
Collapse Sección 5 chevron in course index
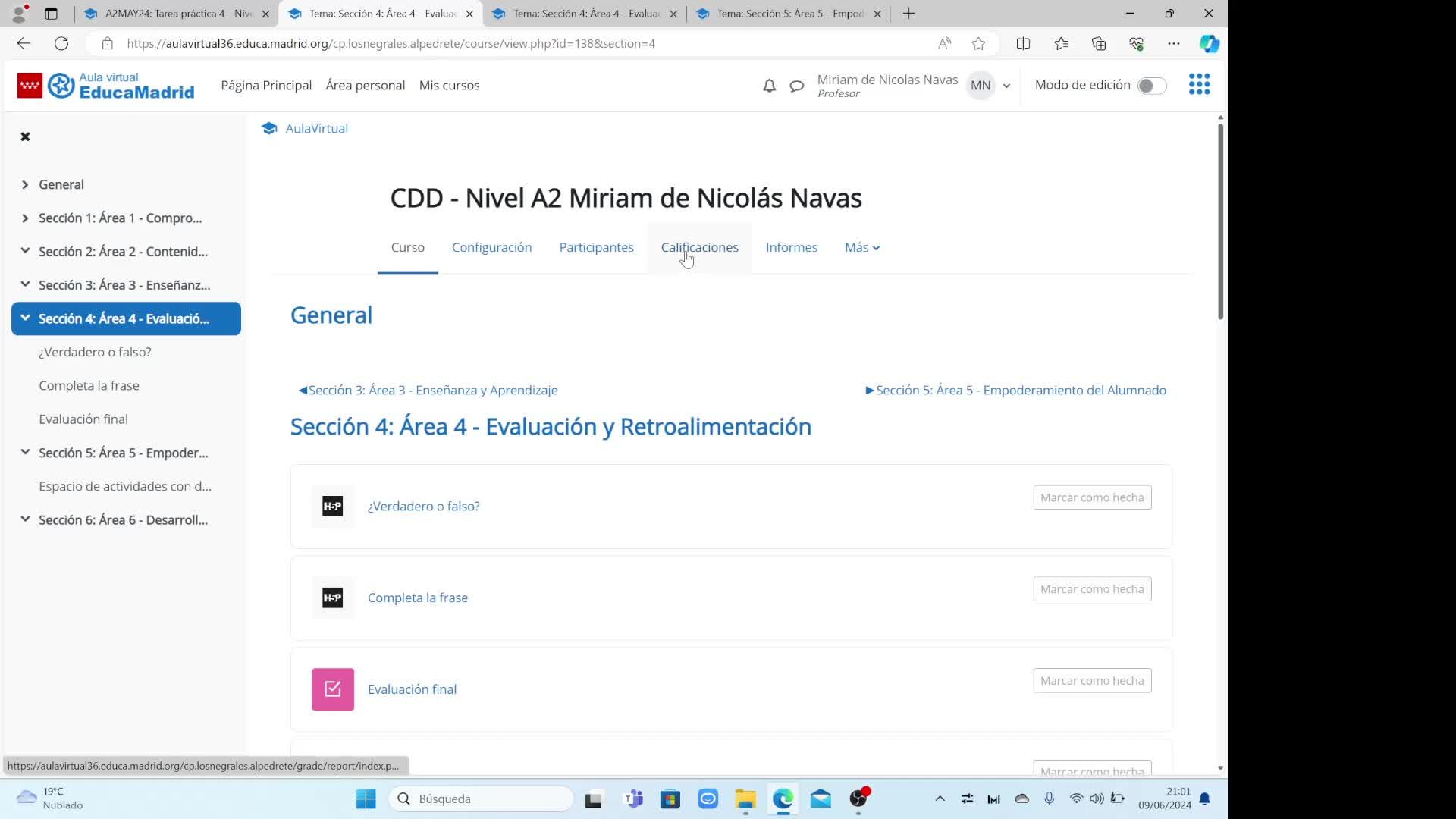tap(25, 453)
